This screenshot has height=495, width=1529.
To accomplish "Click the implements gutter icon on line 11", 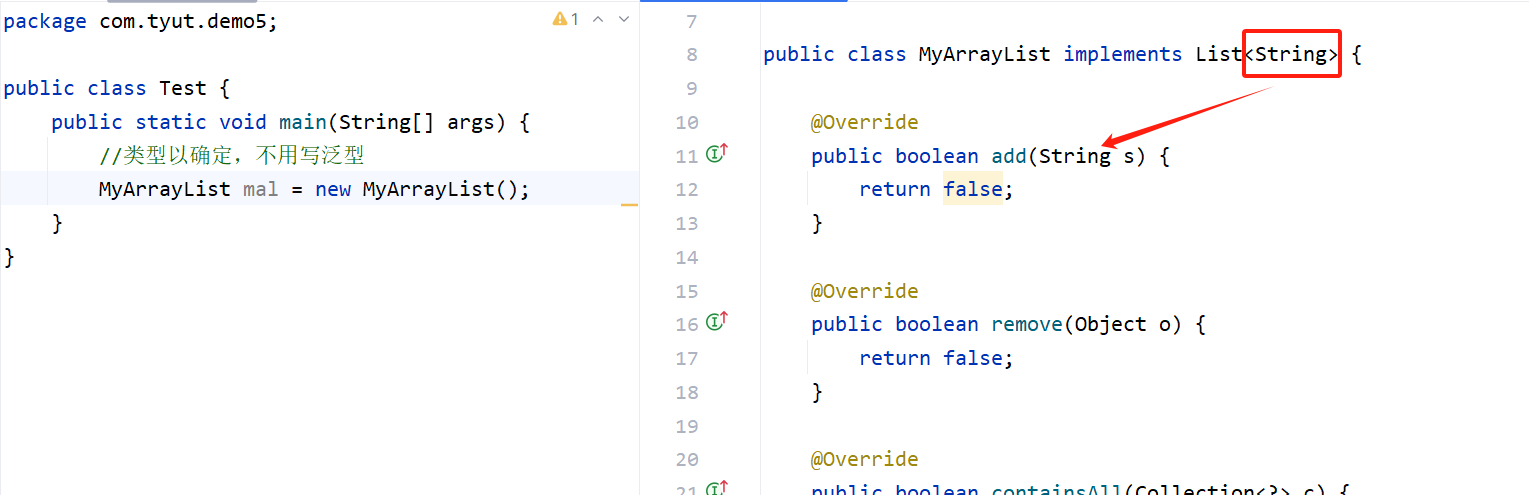I will pos(716,154).
